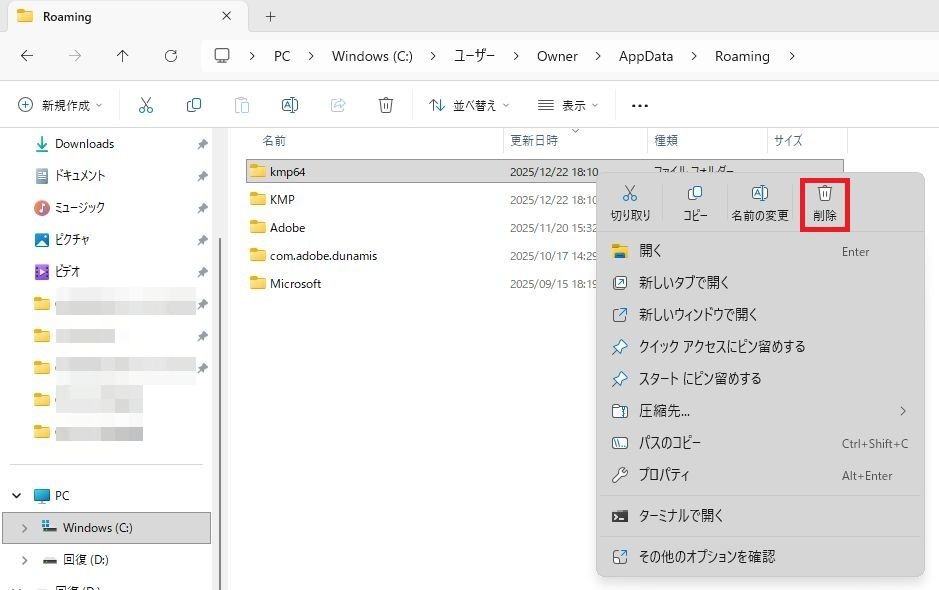Open the see more ellipsis toolbar menu
Viewport: 939px width, 590px height.
tap(640, 105)
